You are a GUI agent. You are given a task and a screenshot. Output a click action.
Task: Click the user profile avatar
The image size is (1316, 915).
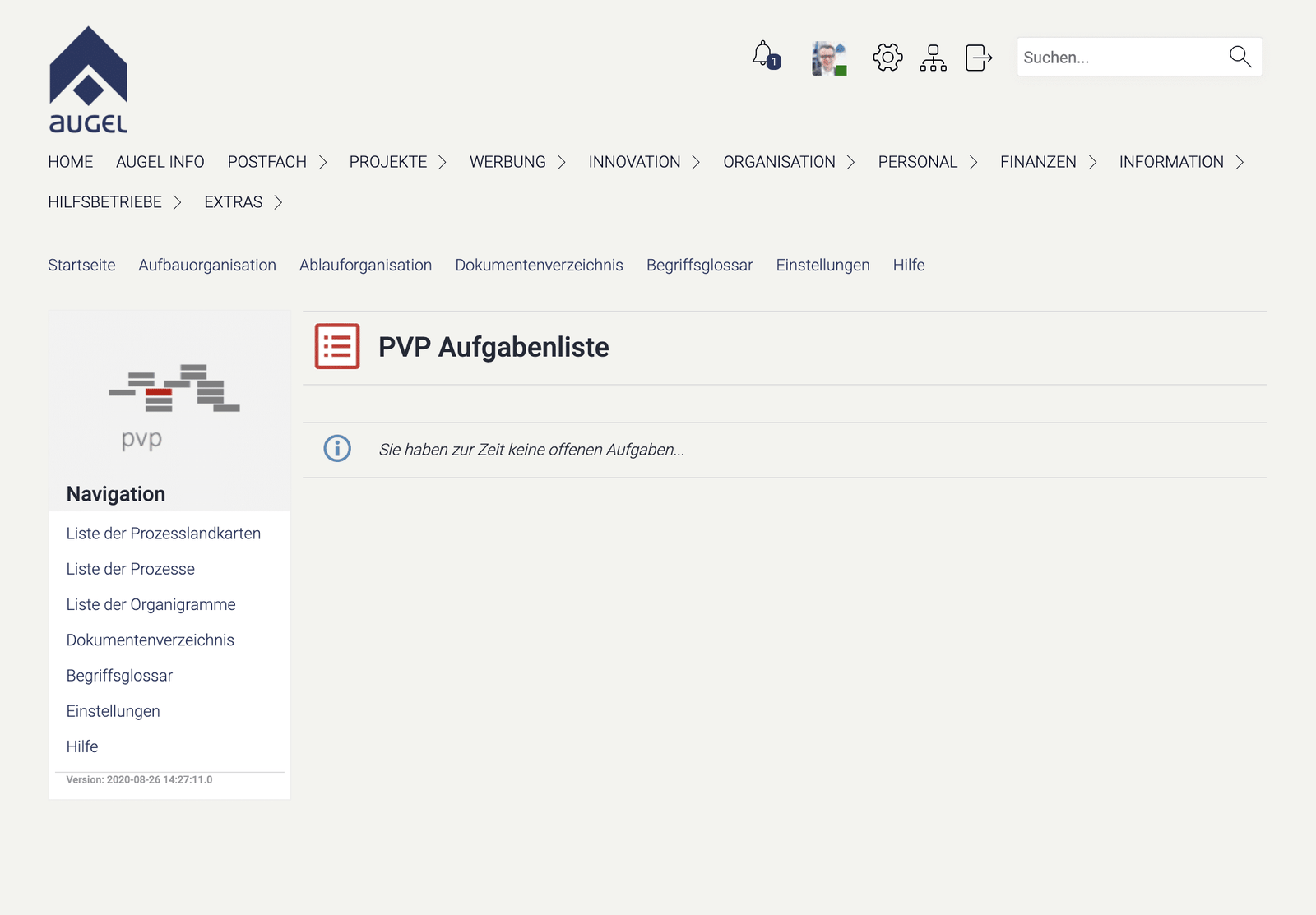pos(828,58)
